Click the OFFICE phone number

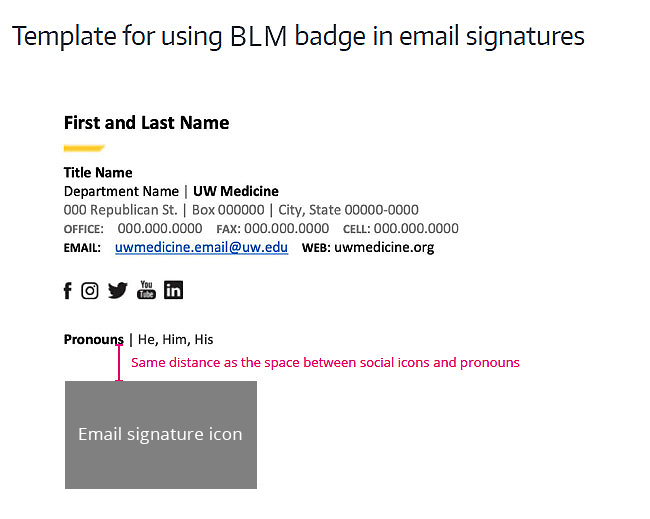160,228
